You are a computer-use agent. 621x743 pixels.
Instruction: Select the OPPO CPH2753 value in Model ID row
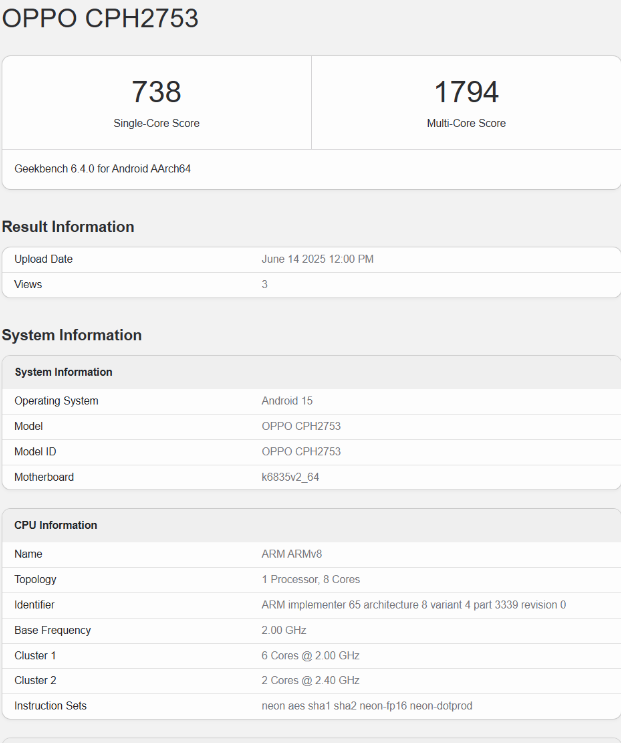(x=301, y=452)
